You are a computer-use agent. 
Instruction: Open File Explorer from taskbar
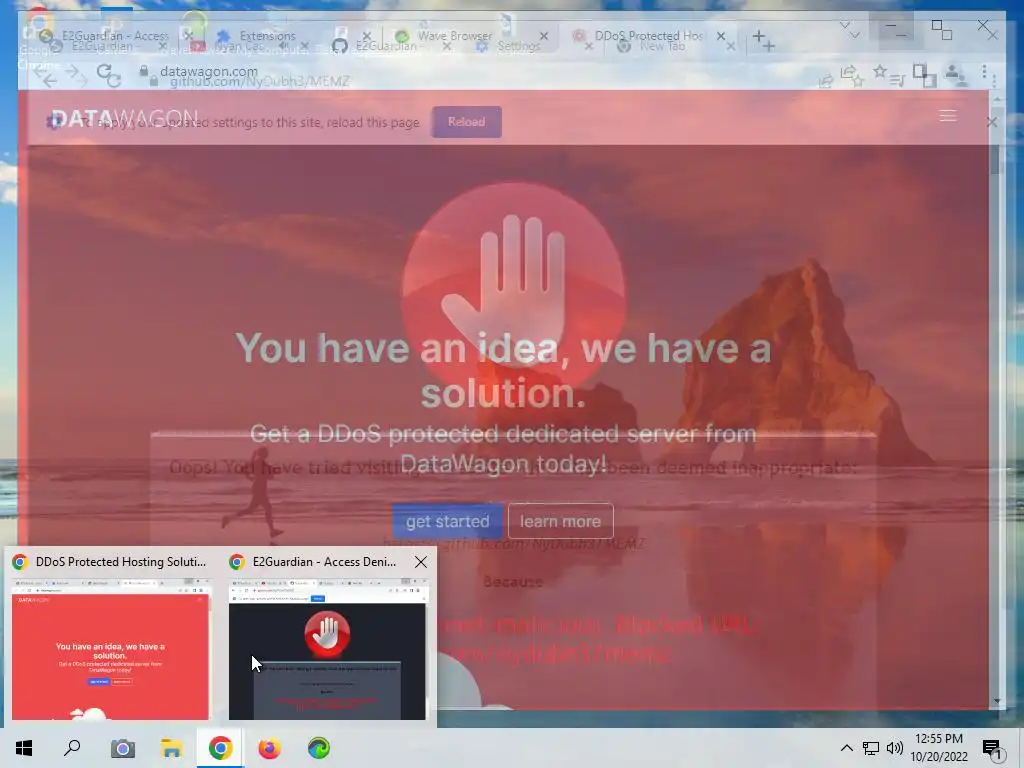[171, 748]
